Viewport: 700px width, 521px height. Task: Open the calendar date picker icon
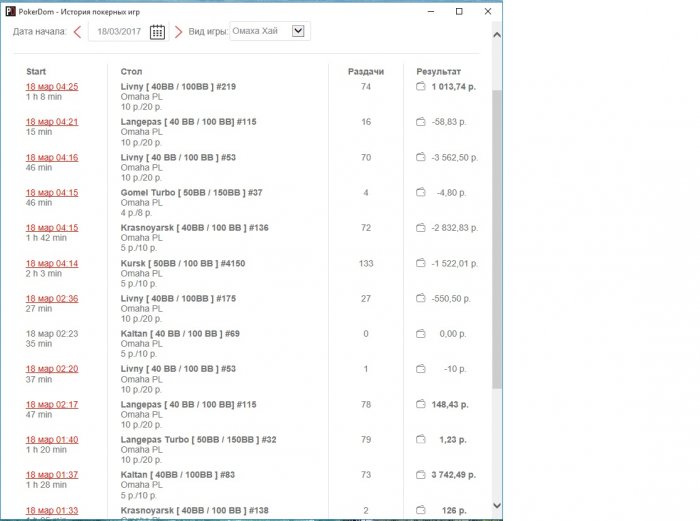click(x=157, y=32)
